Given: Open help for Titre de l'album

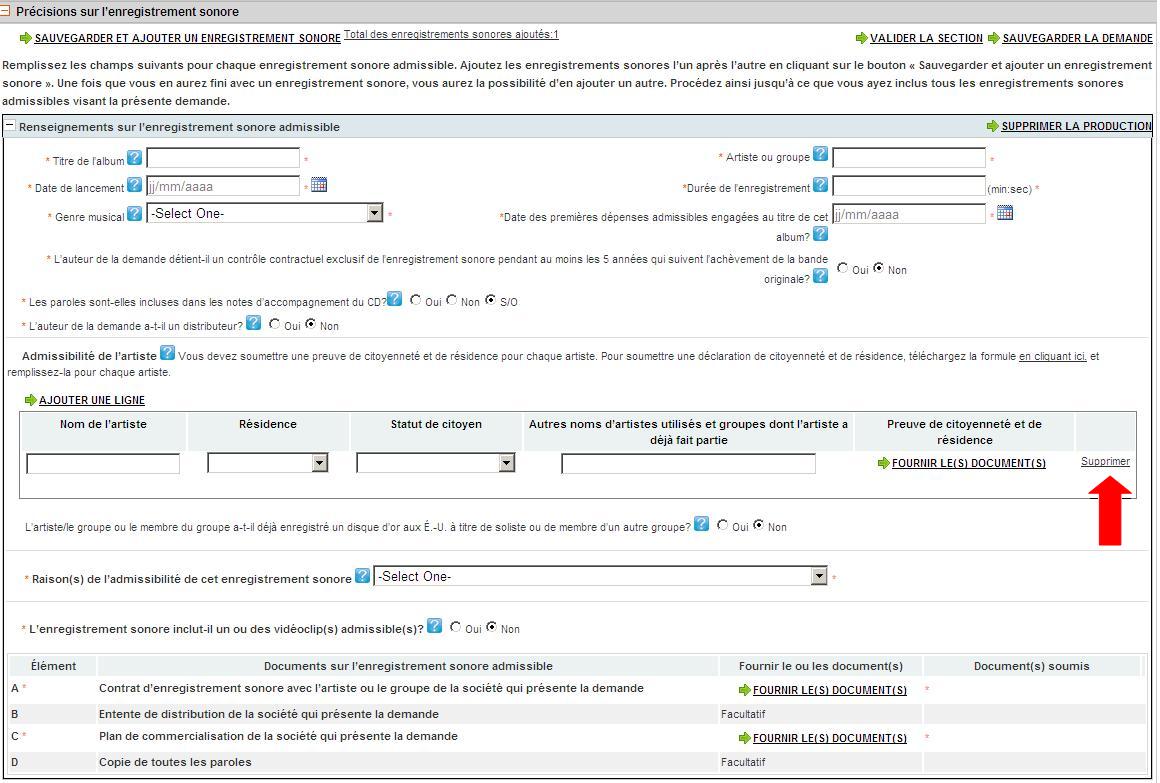Looking at the screenshot, I should click(134, 158).
